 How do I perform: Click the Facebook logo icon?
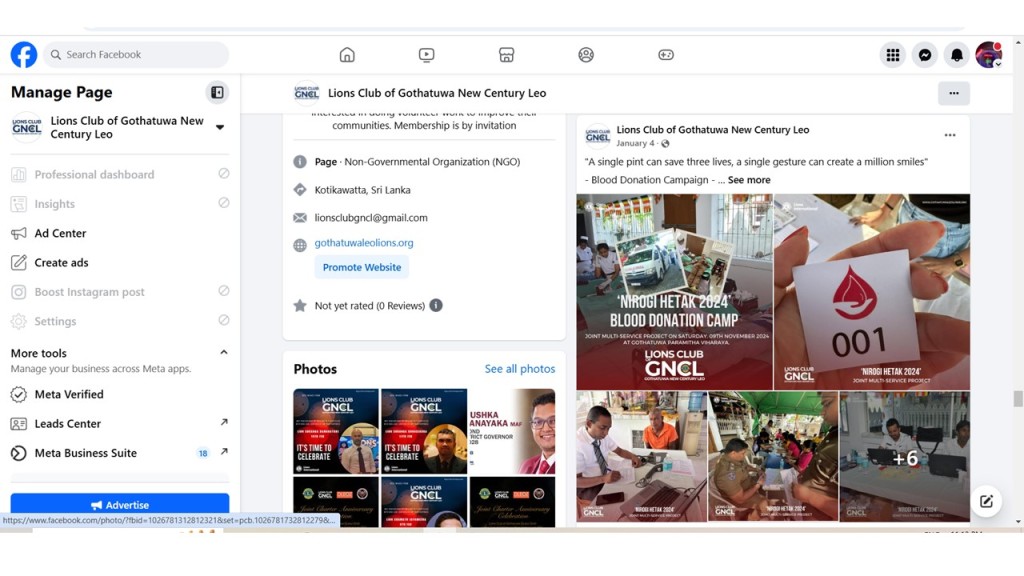(24, 55)
